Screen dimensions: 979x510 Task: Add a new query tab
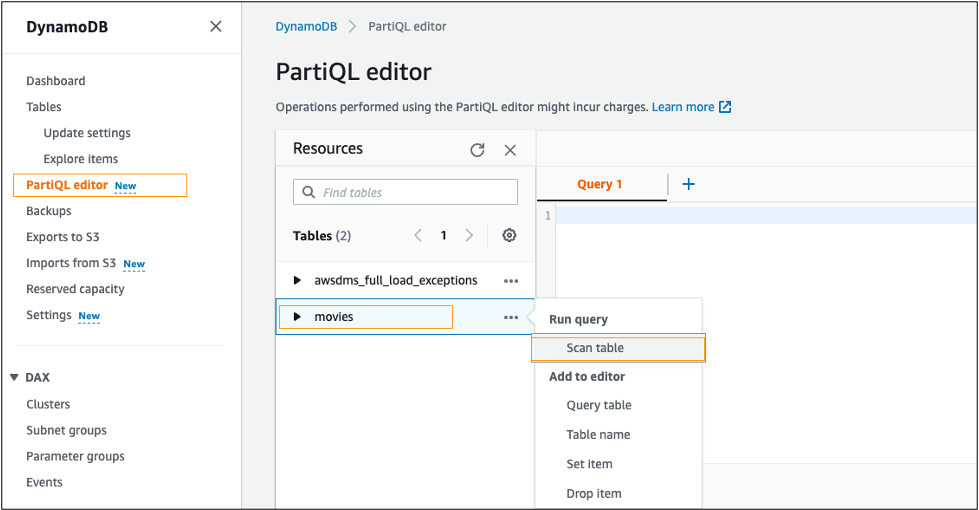tap(688, 184)
